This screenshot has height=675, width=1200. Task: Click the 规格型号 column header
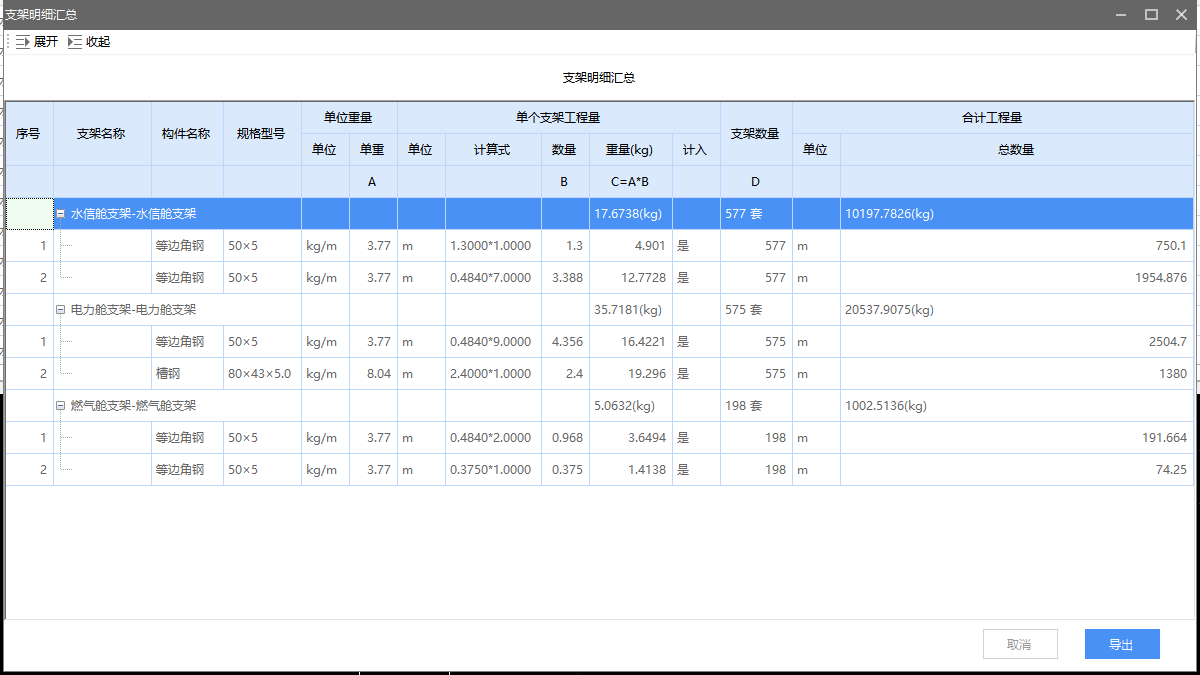pos(262,133)
